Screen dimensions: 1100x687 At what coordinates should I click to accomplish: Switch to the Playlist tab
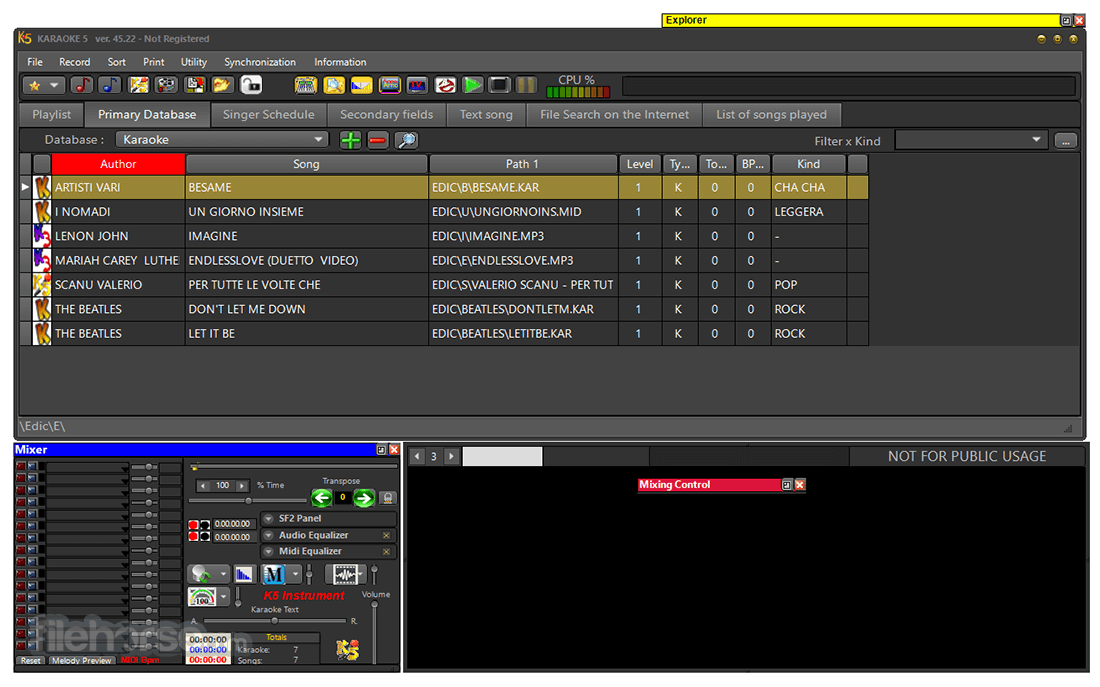(x=51, y=114)
